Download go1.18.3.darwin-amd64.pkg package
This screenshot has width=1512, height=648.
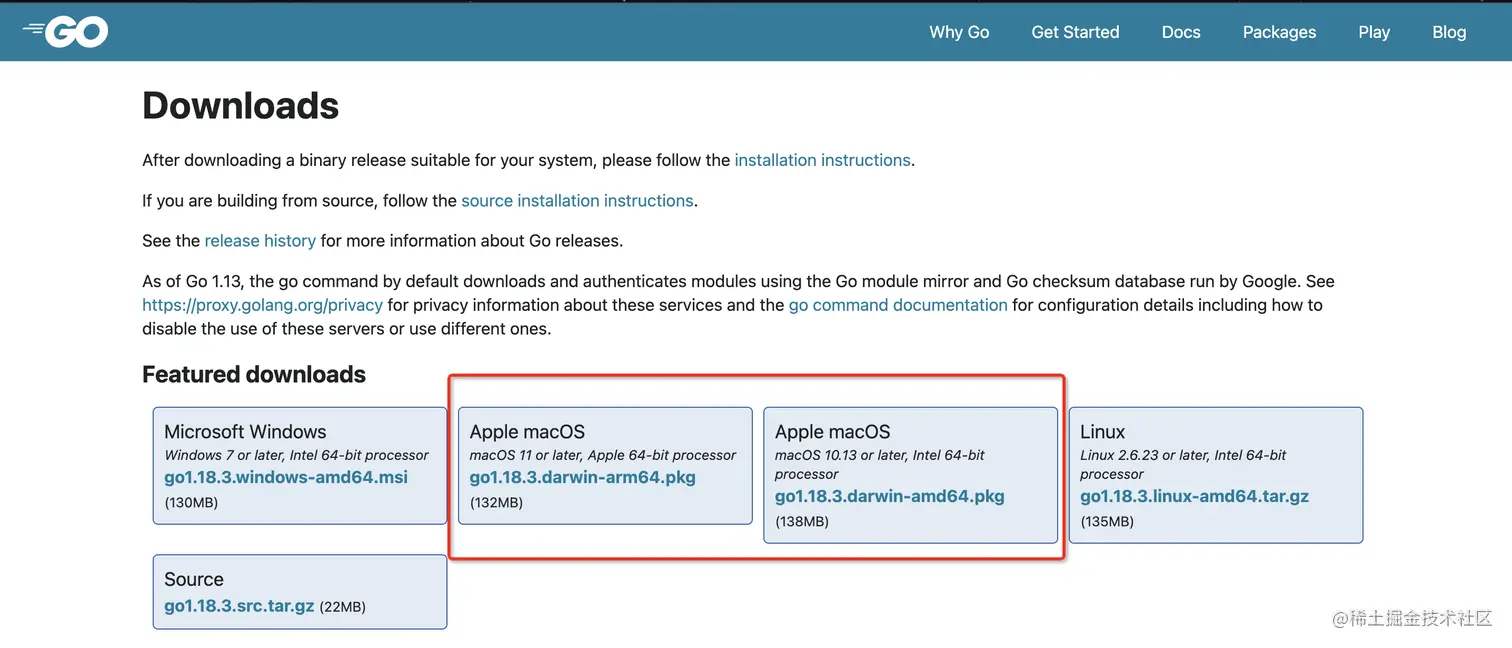click(x=889, y=496)
